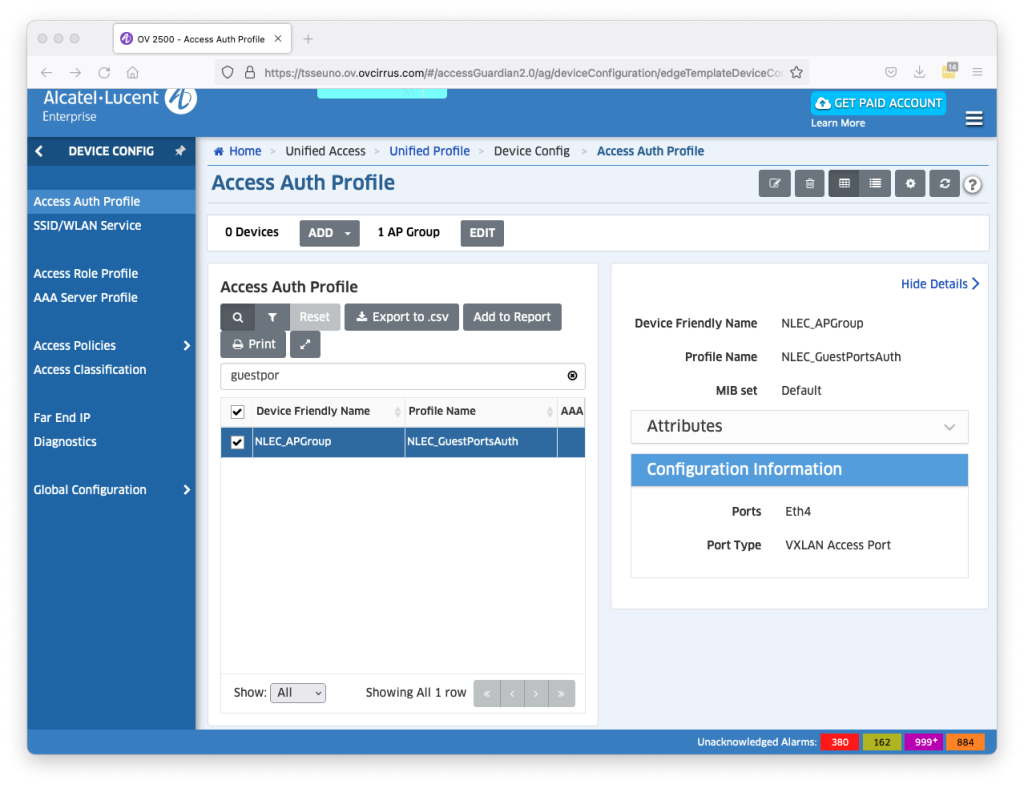Click the filter funnel icon
The image size is (1024, 788).
point(272,317)
